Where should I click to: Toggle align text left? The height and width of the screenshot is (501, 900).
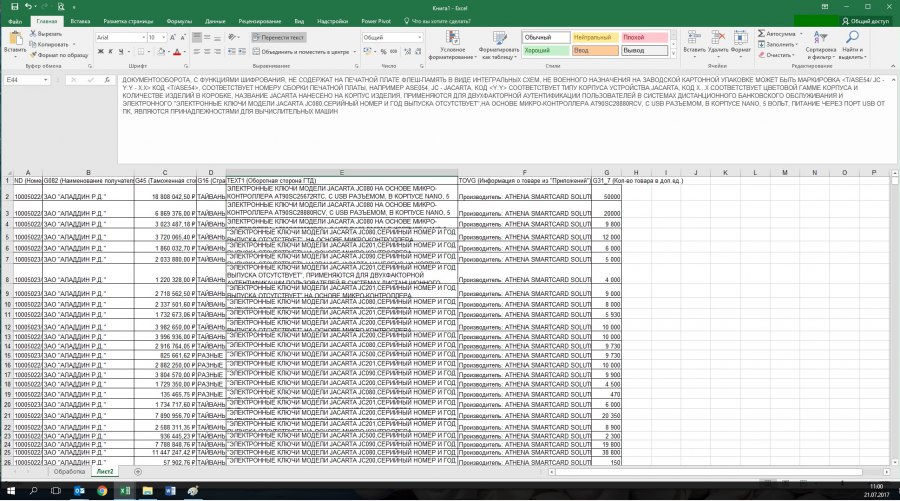(197, 52)
